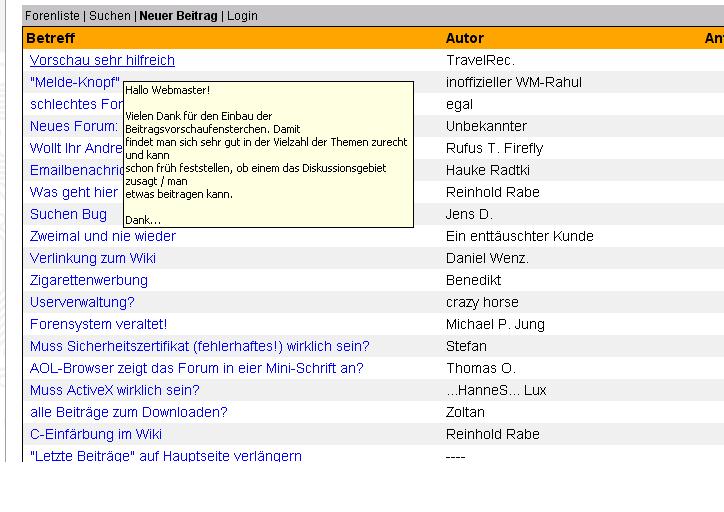
Task: Click "Reinhold Rabe" in the C-Einfärbung row
Action: [493, 434]
